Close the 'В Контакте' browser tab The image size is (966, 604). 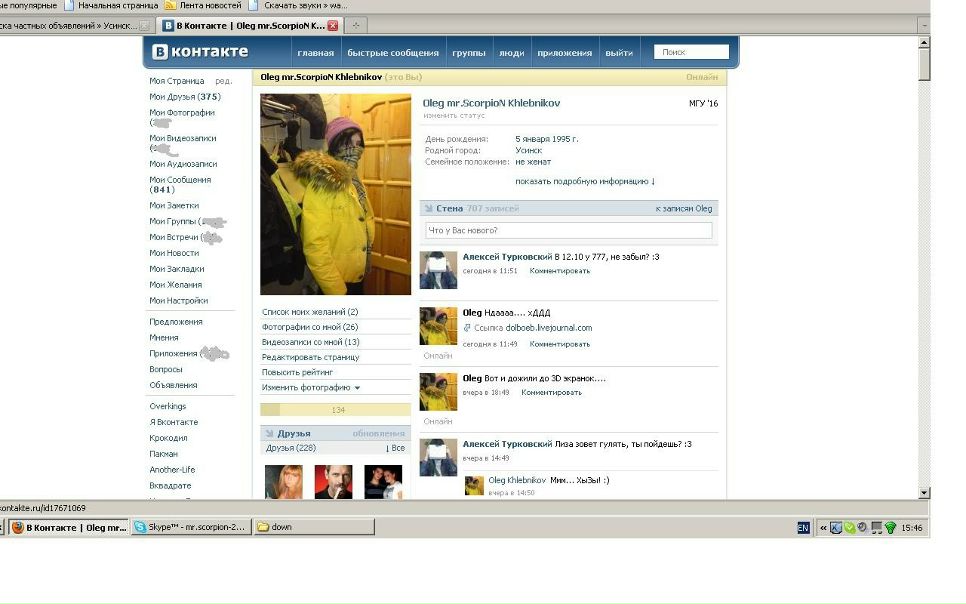(x=333, y=25)
